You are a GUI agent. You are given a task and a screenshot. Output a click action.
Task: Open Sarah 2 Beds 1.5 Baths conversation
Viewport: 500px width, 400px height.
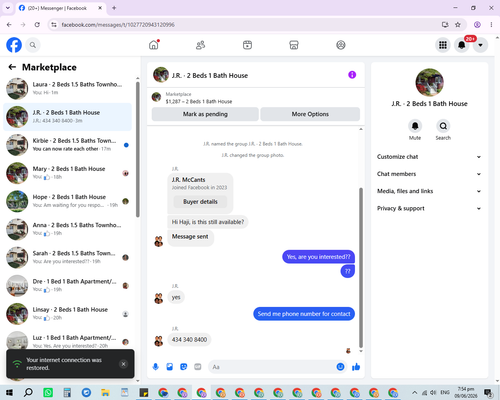67,257
